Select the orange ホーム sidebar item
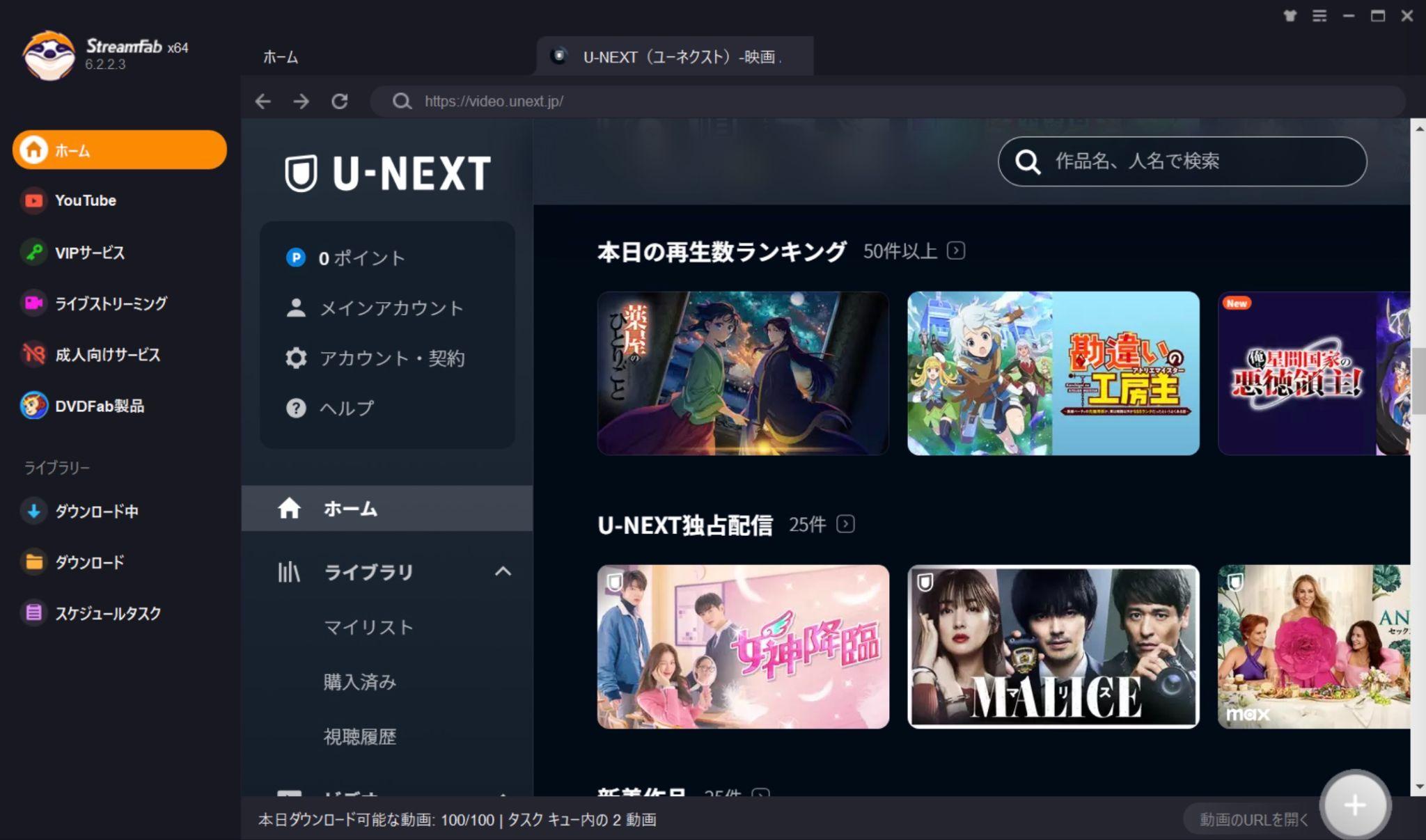Image resolution: width=1426 pixels, height=840 pixels. pyautogui.click(x=120, y=150)
